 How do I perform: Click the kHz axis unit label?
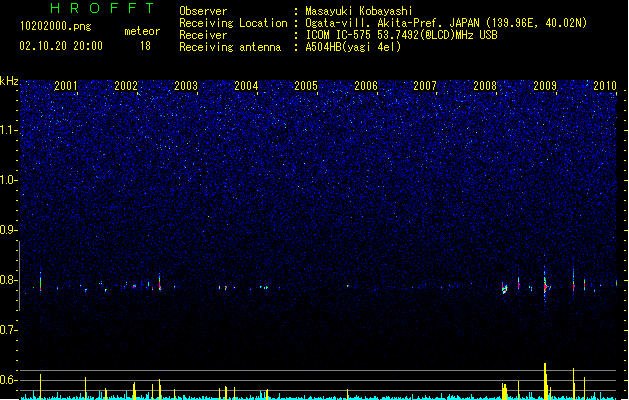tap(9, 81)
